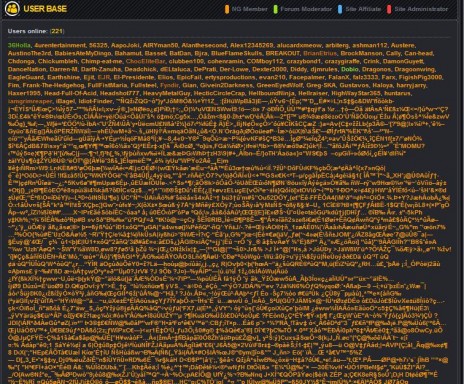
Task: Click the Fullsteel username
Action: pyautogui.click(x=143, y=85)
